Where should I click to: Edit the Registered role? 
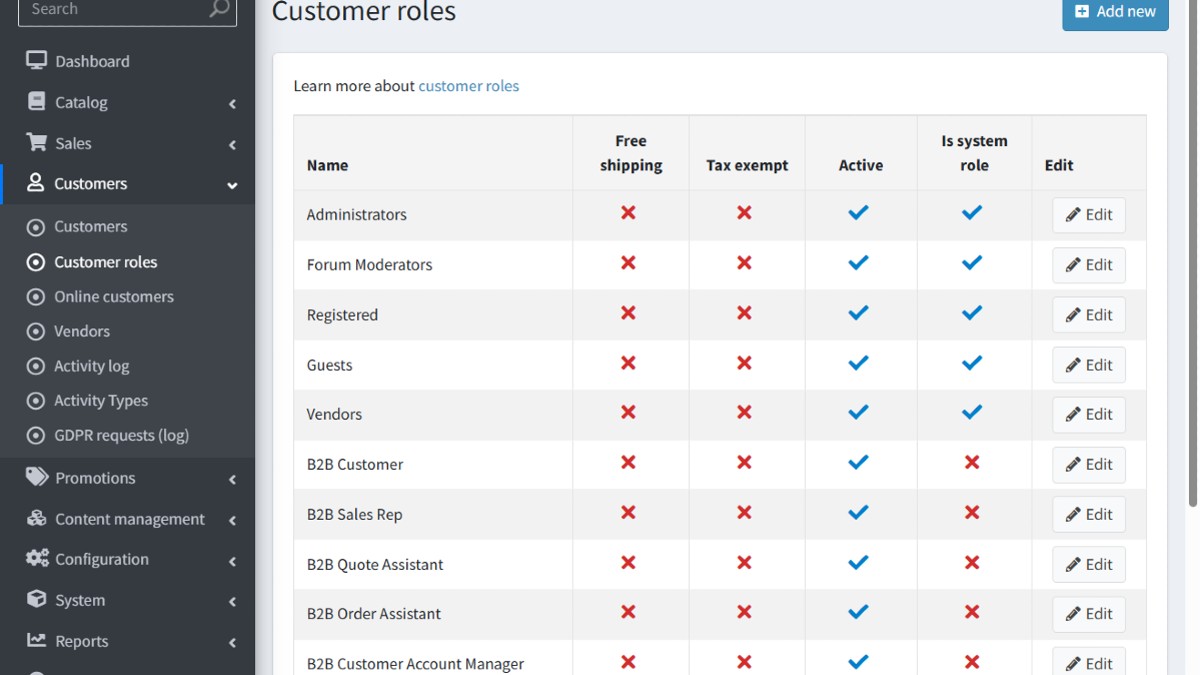pyautogui.click(x=1089, y=315)
